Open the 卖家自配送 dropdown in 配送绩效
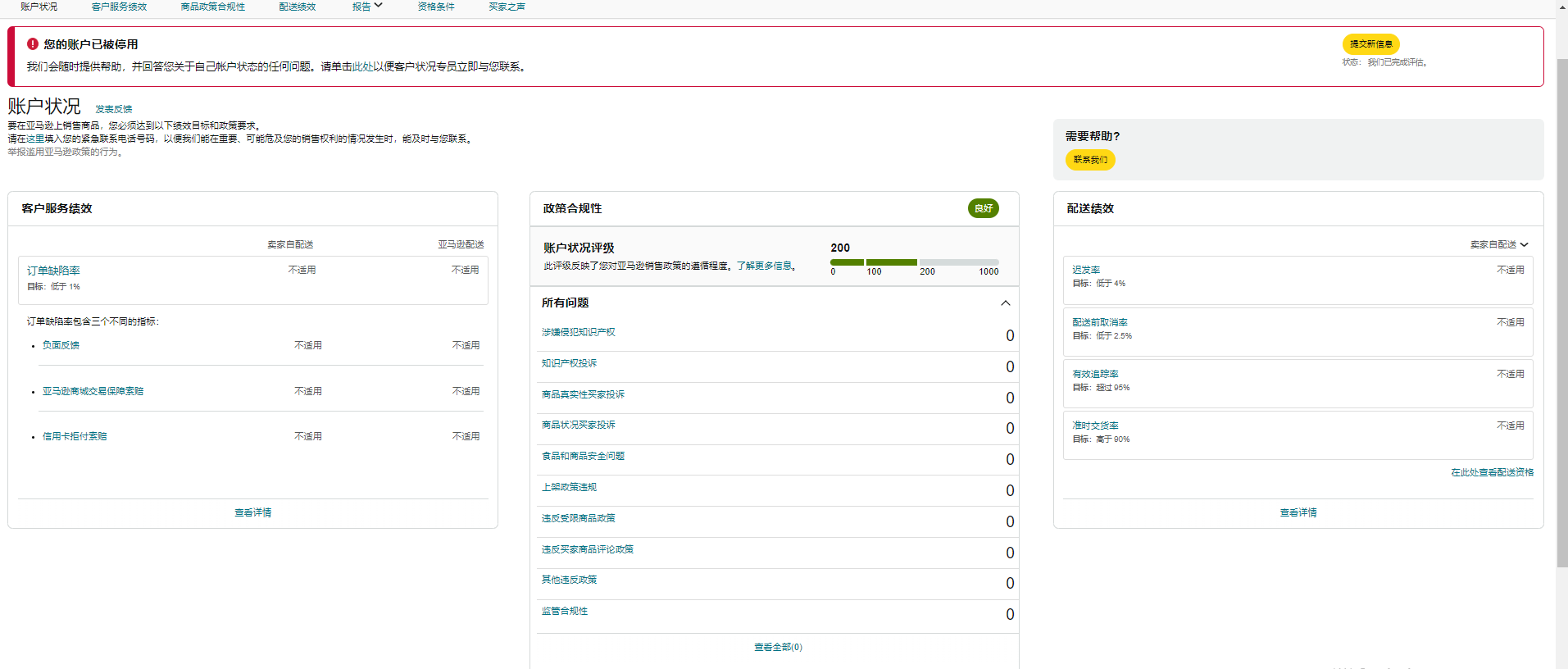The height and width of the screenshot is (669, 1568). [1499, 244]
